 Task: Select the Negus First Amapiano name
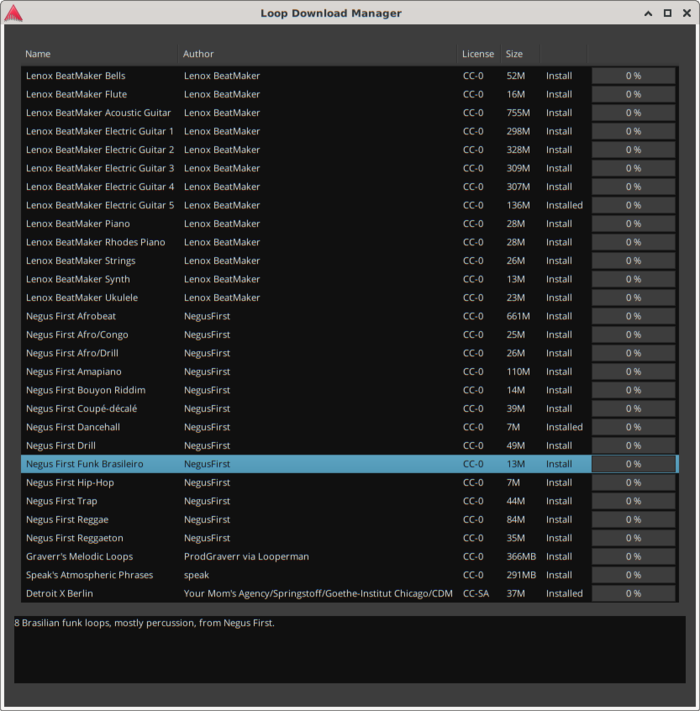73,372
